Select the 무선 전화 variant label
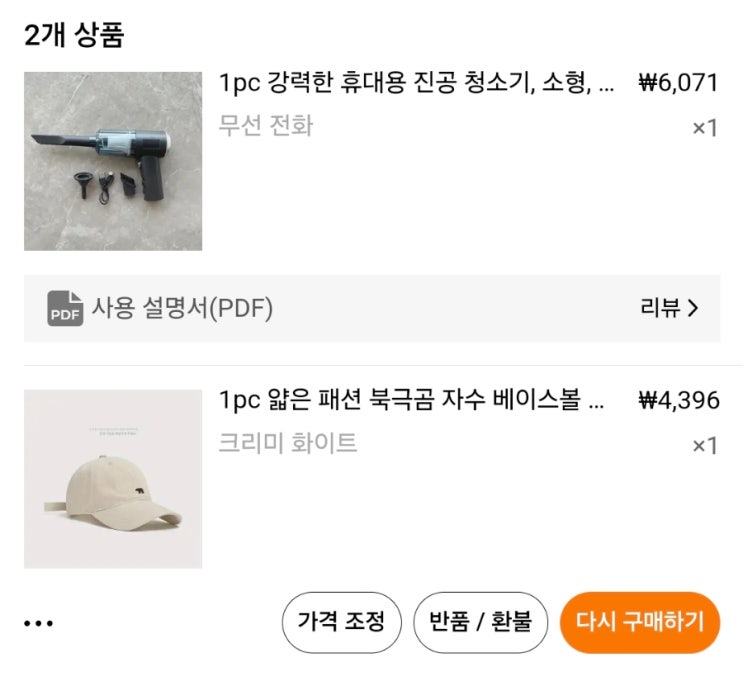The image size is (743, 676). pyautogui.click(x=266, y=126)
